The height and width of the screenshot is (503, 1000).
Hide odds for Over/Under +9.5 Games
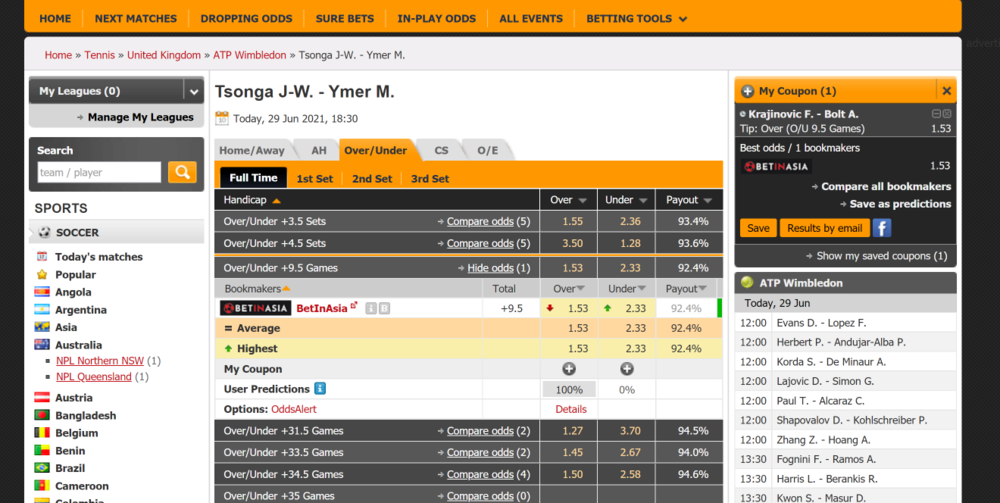(490, 268)
